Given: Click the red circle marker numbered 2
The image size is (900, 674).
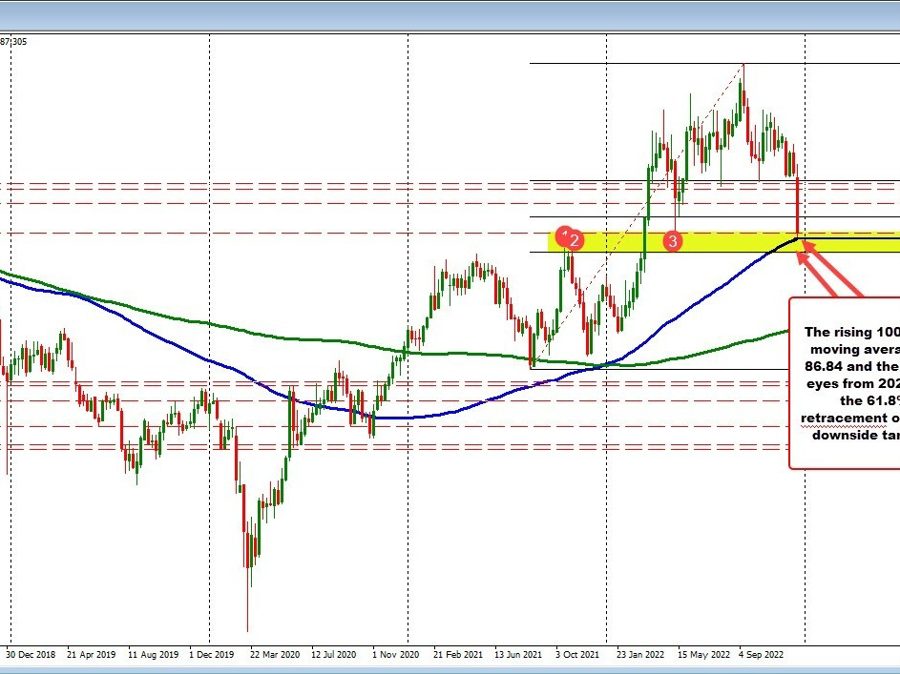Looking at the screenshot, I should 575,240.
